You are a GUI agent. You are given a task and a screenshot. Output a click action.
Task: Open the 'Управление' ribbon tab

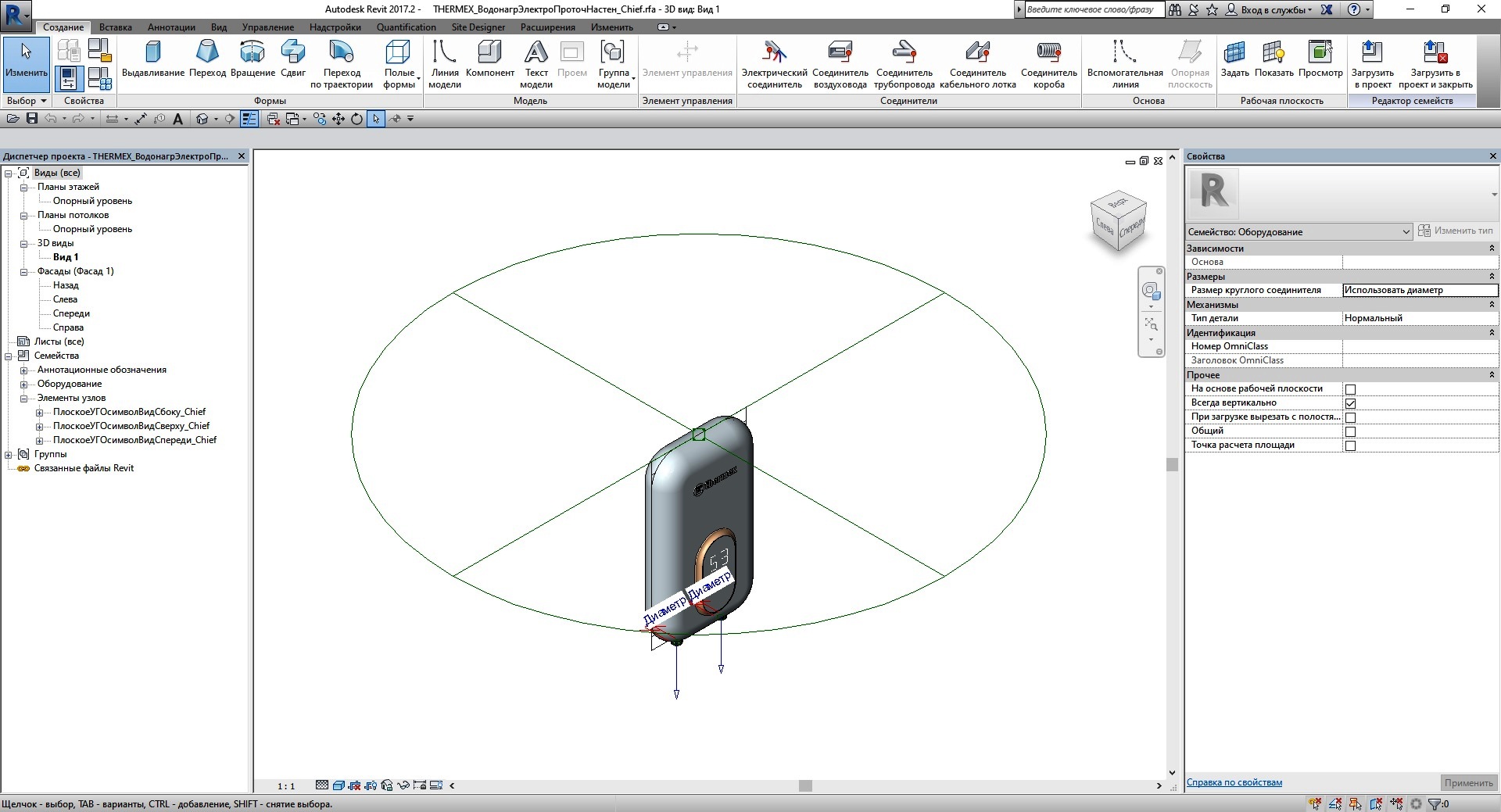(268, 27)
